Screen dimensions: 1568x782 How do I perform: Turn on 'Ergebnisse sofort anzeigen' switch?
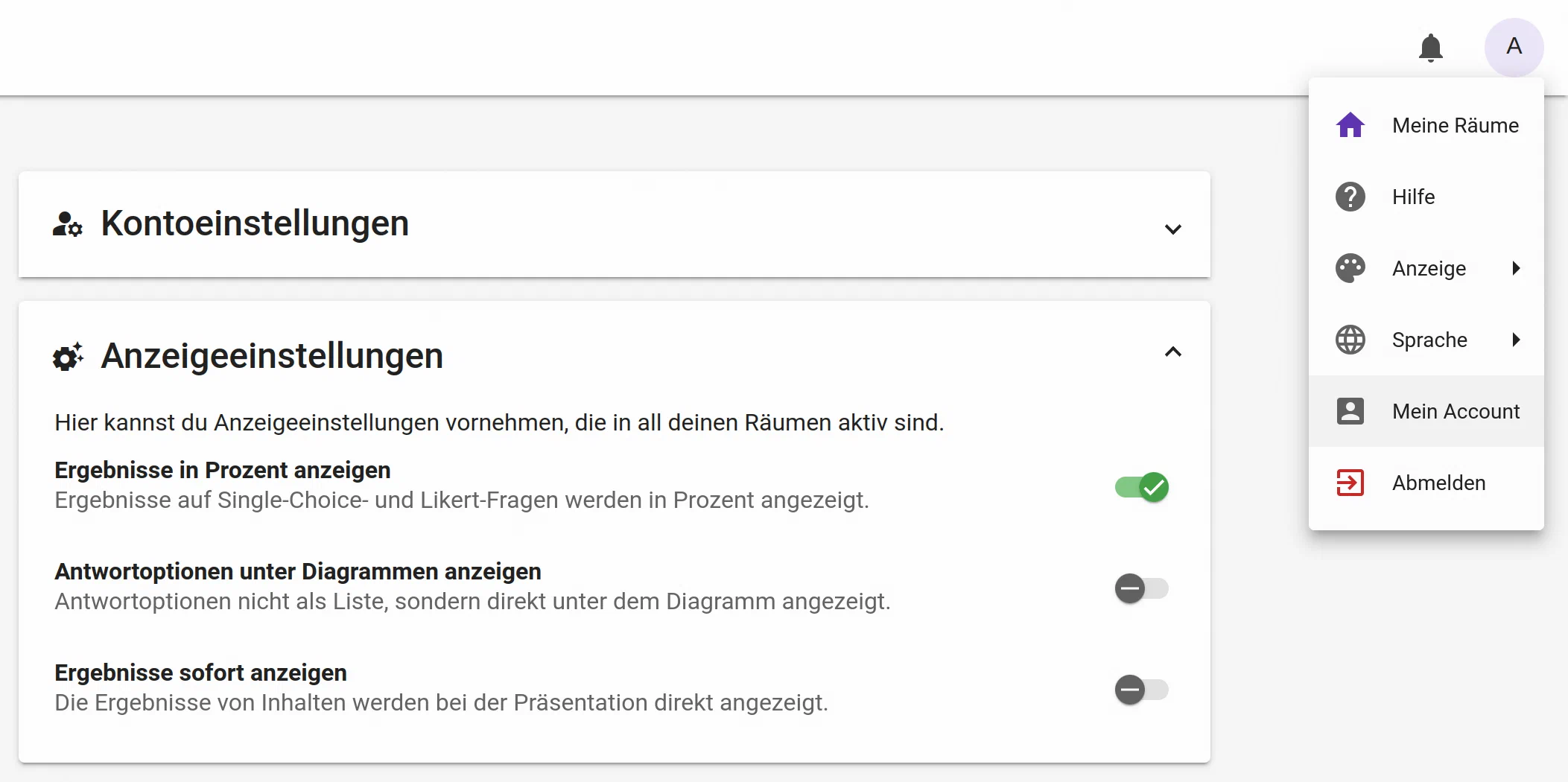1141,690
